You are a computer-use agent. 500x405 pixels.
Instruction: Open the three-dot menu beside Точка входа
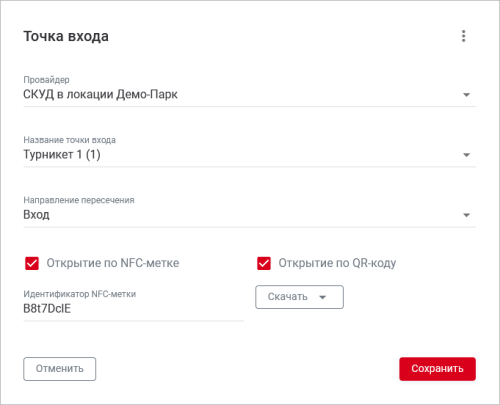(463, 36)
